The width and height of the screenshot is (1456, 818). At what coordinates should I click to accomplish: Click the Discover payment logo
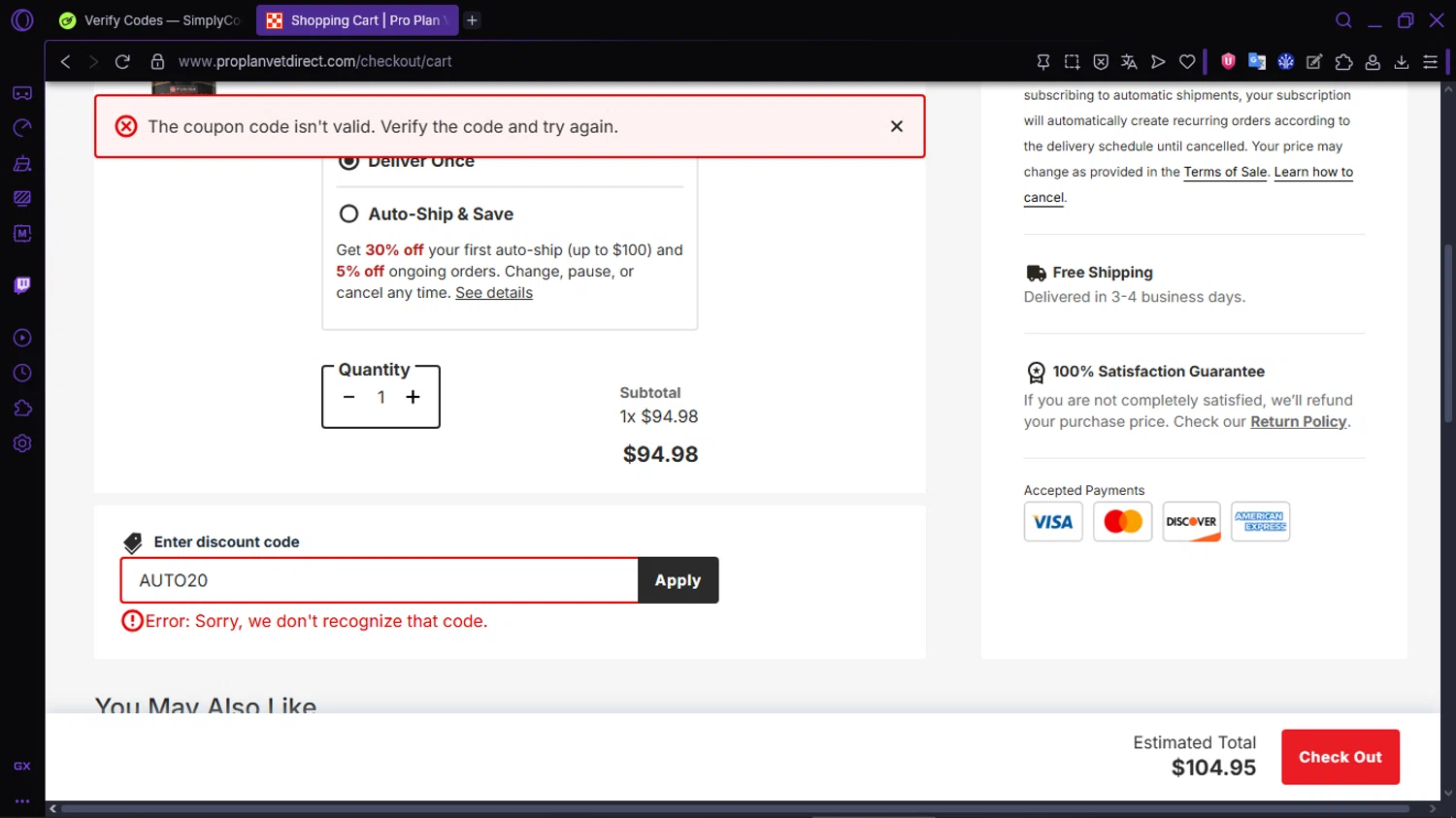click(x=1191, y=522)
